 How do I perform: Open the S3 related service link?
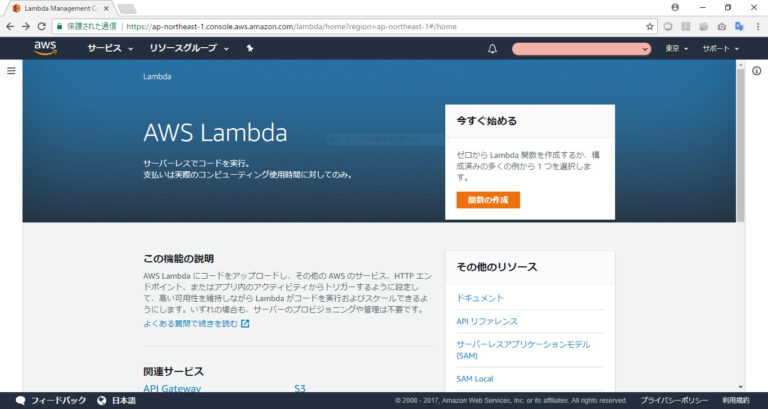click(300, 388)
